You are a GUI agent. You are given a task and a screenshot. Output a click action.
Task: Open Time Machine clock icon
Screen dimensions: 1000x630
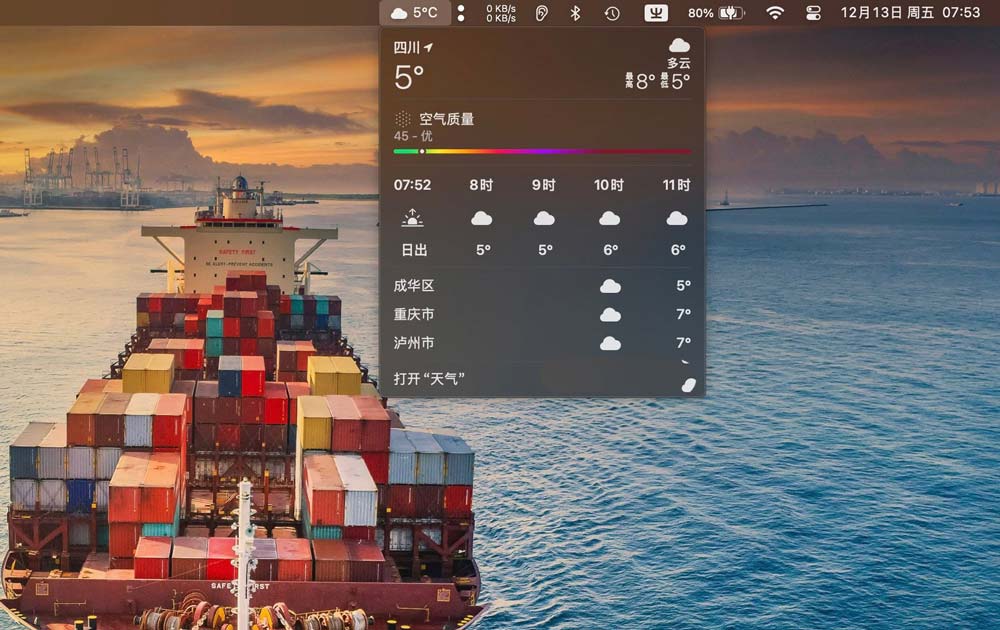pos(612,13)
